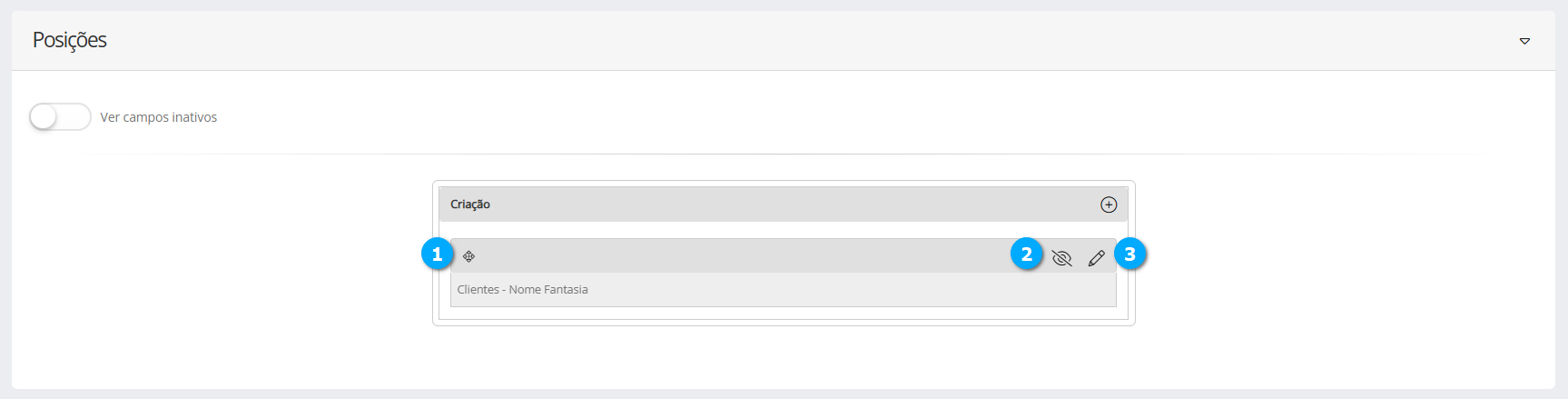The image size is (1568, 399).
Task: Enable the Ver campos inativos switch
Action: (x=60, y=117)
